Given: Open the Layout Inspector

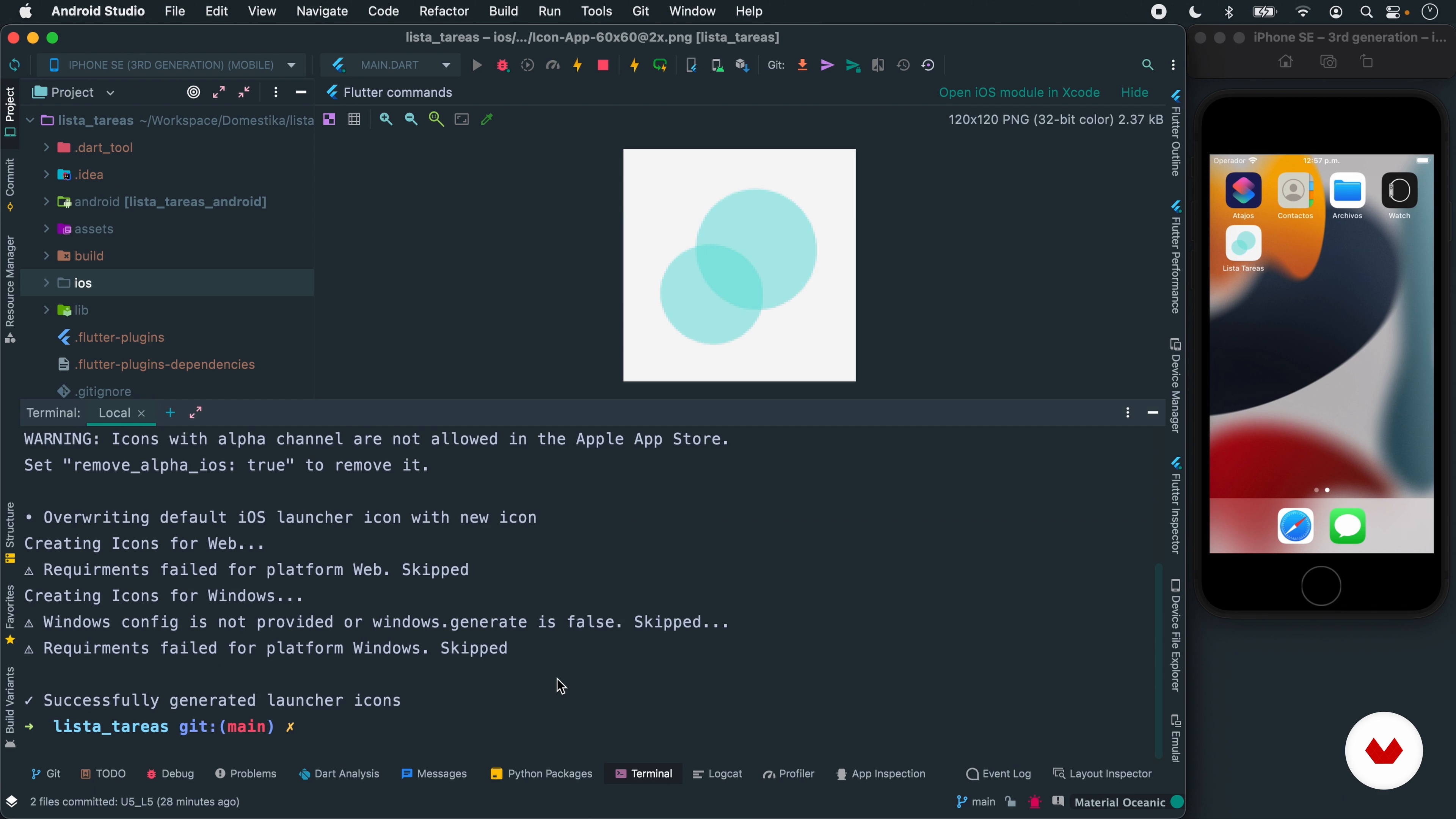Looking at the screenshot, I should coord(1102,774).
